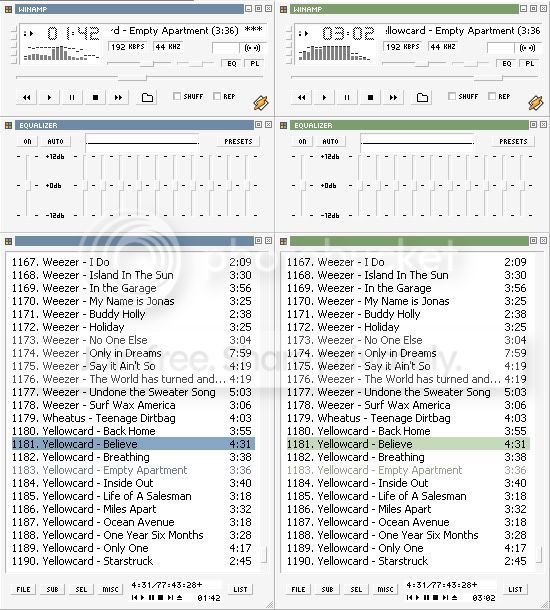Open FILE menu in green playlist
550x610 pixels.
(x=298, y=589)
